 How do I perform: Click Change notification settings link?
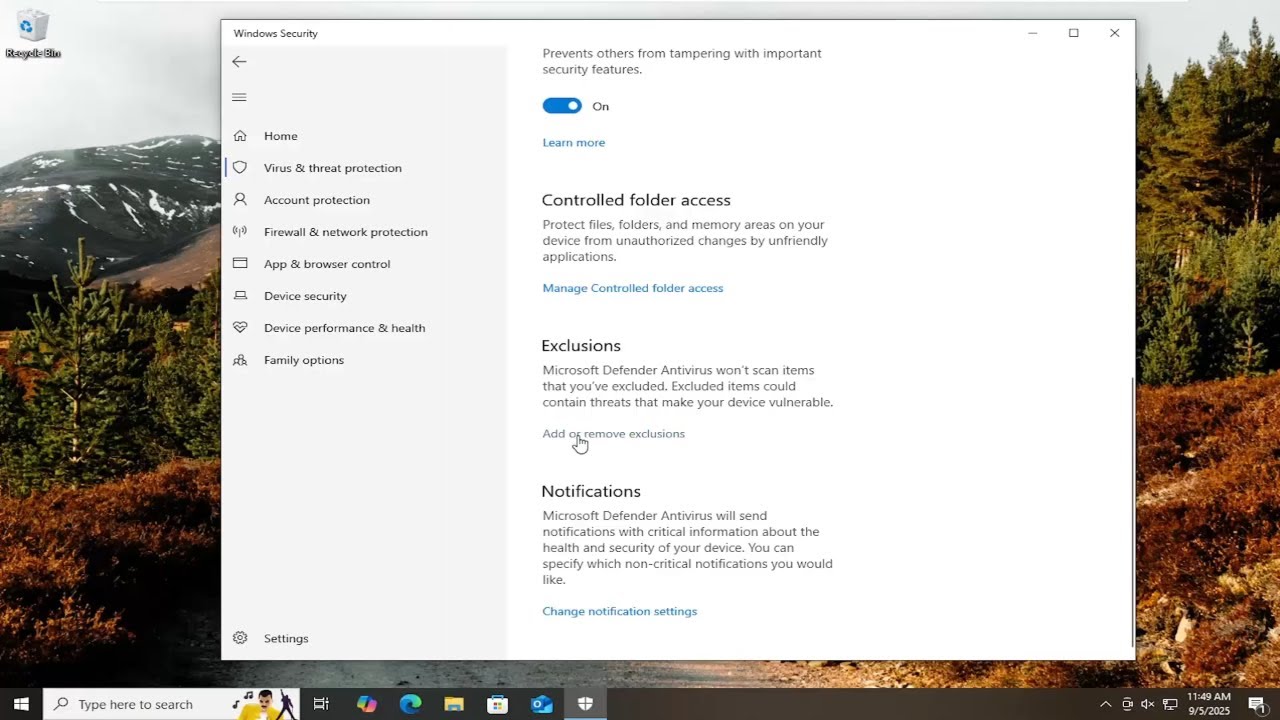(620, 611)
